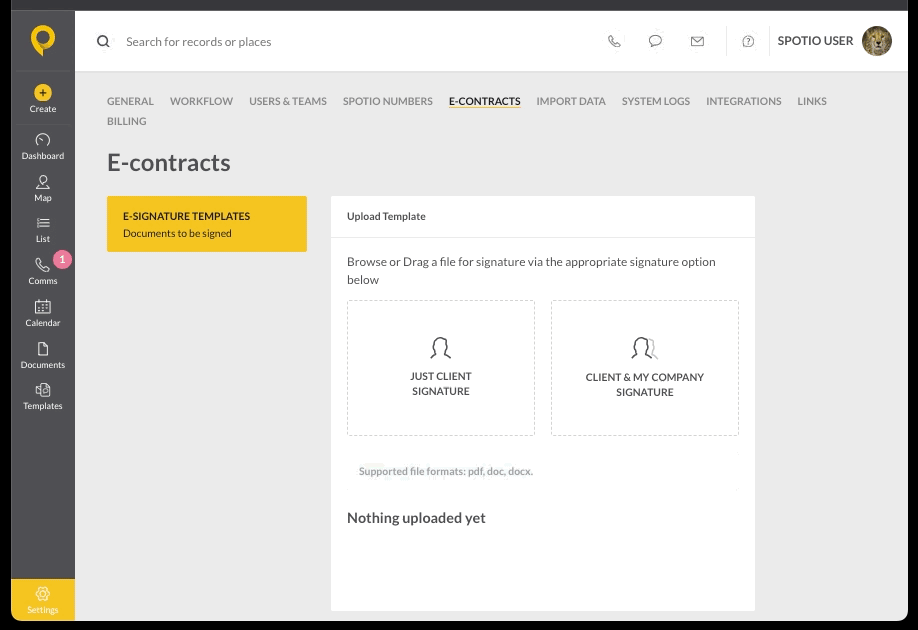Select the Client & My Company Signature option
Viewport: 918px width, 630px height.
[644, 367]
